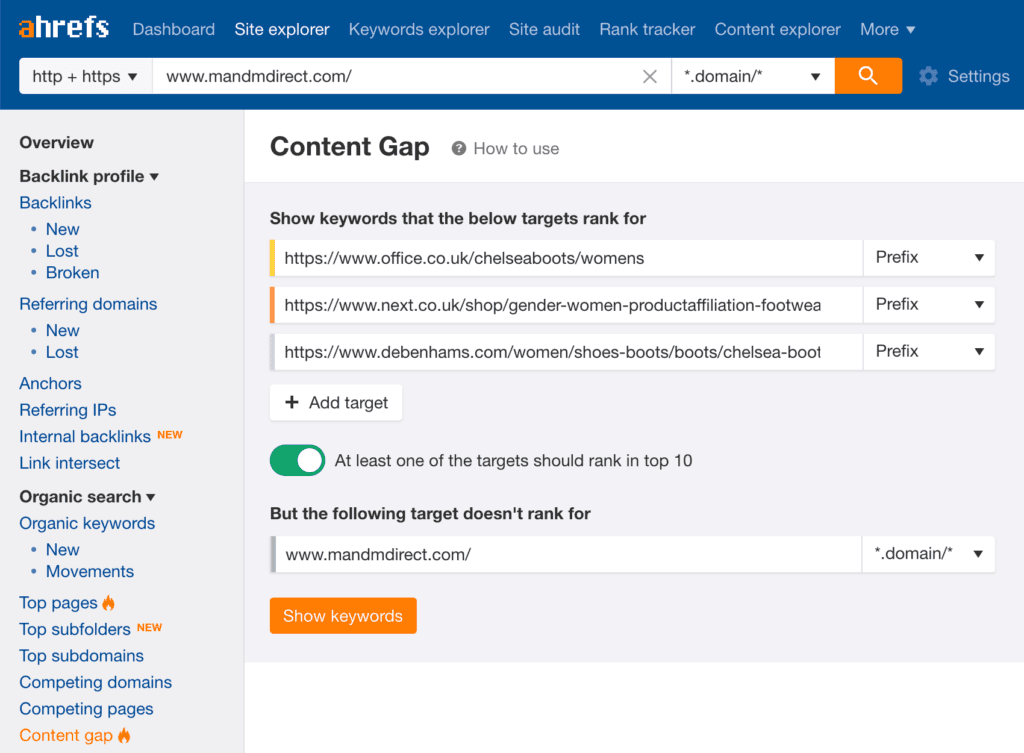Image resolution: width=1024 pixels, height=753 pixels.
Task: Open the http + https protocol dropdown
Action: (x=86, y=76)
